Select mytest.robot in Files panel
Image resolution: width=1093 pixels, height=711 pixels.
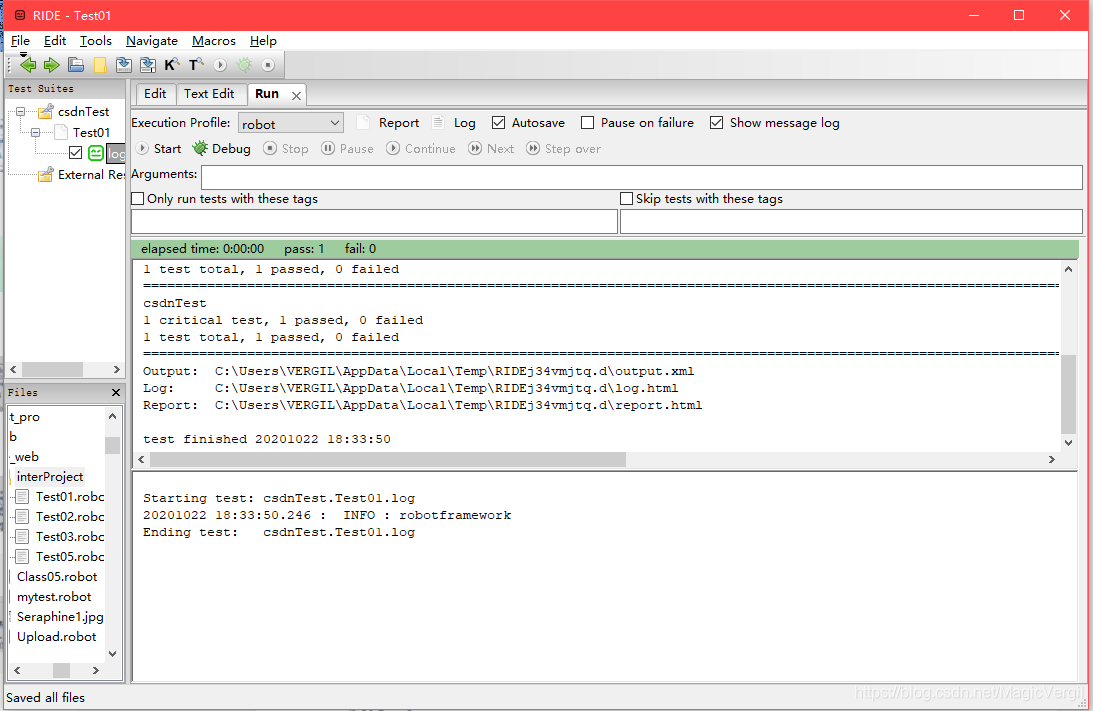(x=54, y=597)
